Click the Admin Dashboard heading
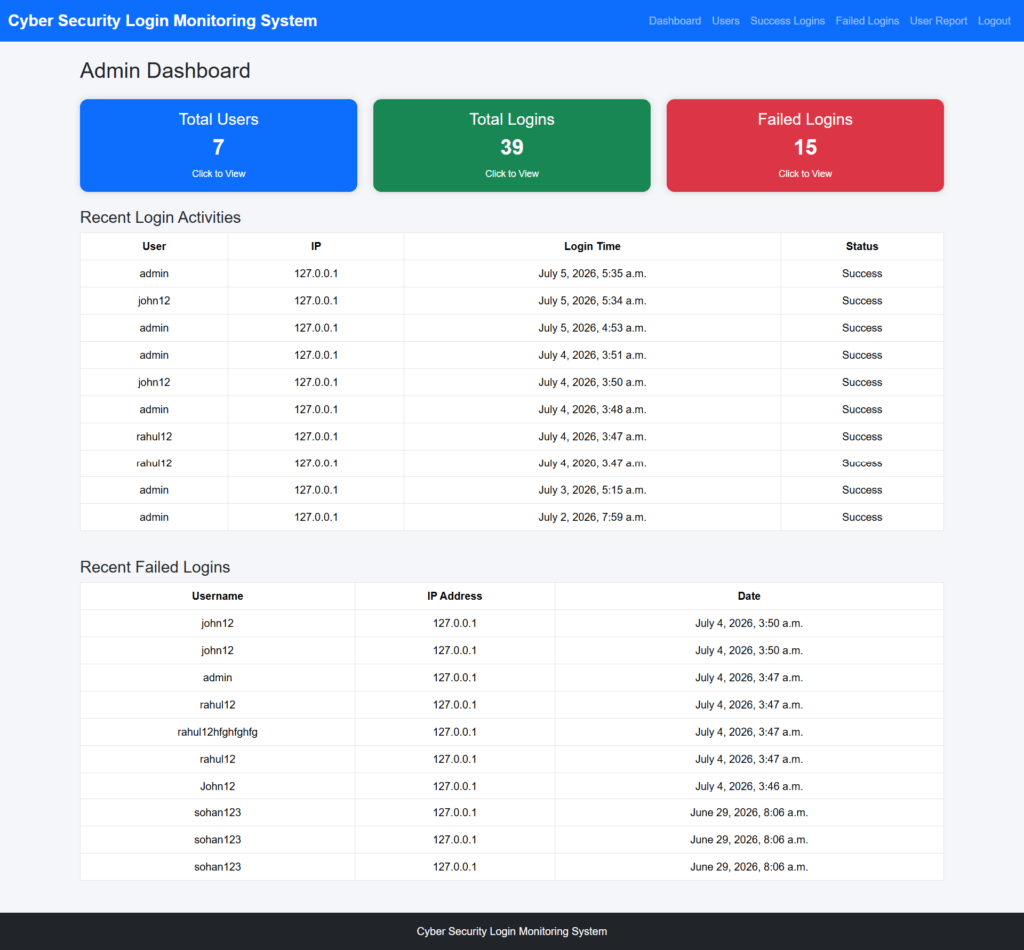This screenshot has width=1024, height=950. pyautogui.click(x=165, y=71)
